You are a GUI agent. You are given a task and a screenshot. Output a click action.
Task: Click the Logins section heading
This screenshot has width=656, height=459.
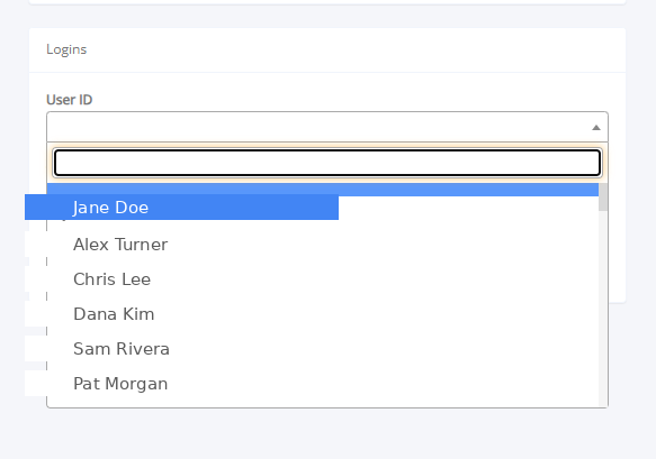[66, 49]
